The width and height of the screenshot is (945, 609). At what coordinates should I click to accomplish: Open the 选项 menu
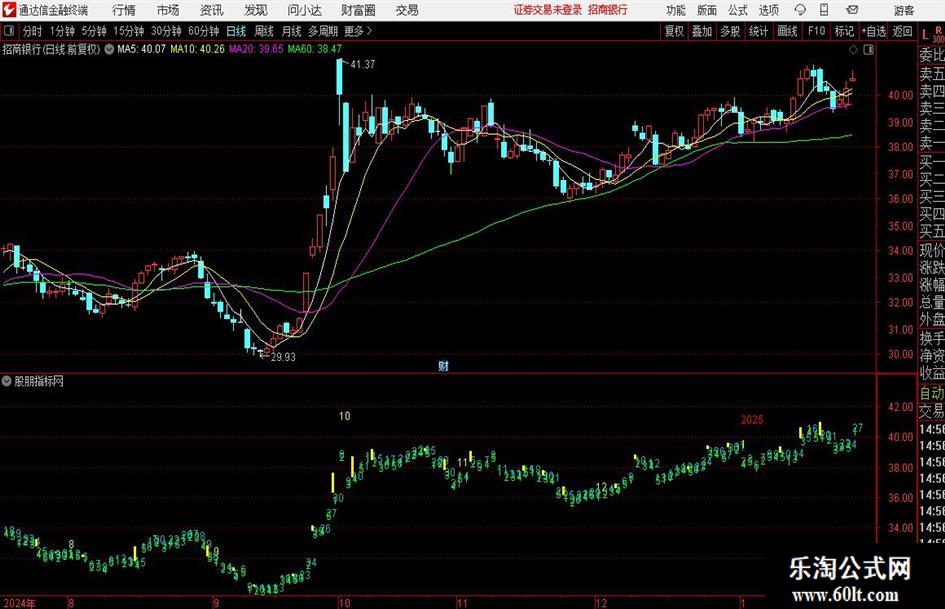pos(768,10)
